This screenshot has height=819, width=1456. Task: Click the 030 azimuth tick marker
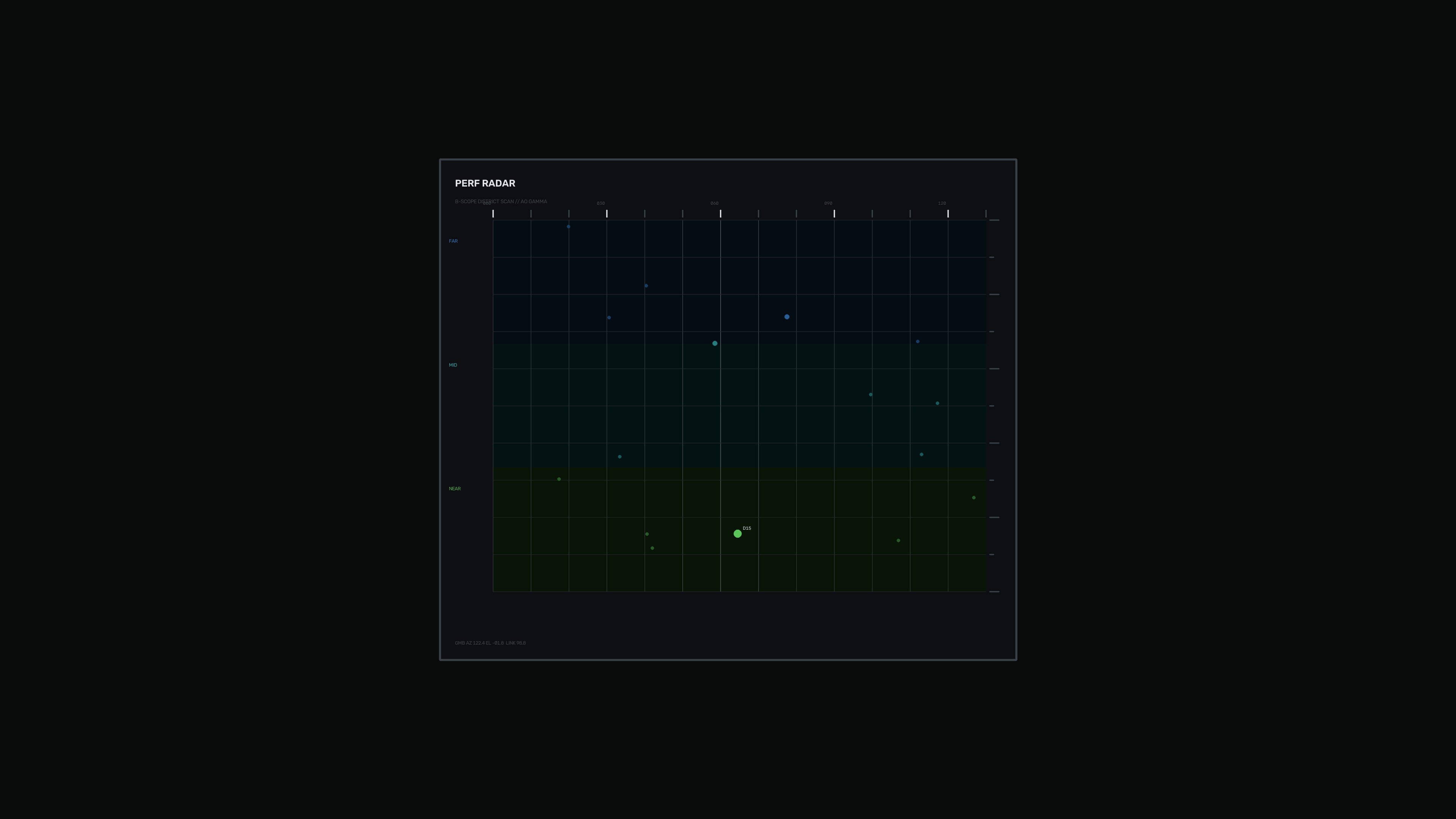click(x=607, y=213)
